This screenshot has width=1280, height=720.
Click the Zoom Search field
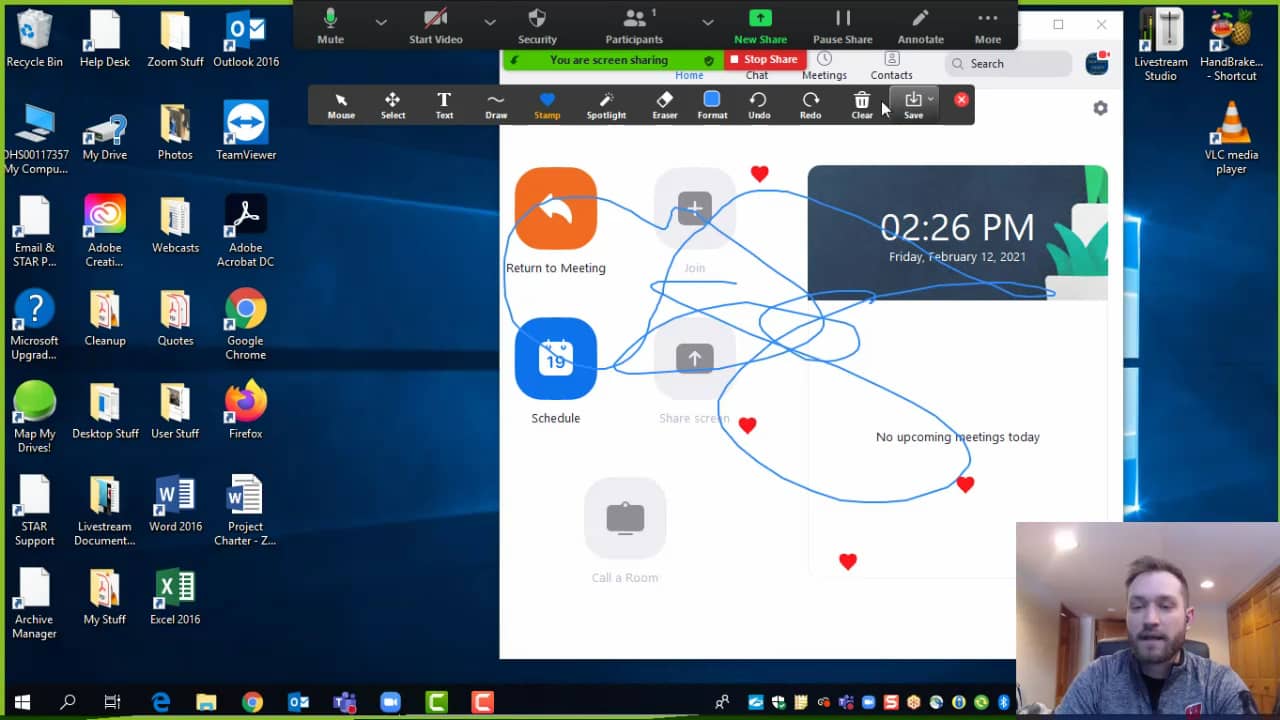(x=1008, y=63)
